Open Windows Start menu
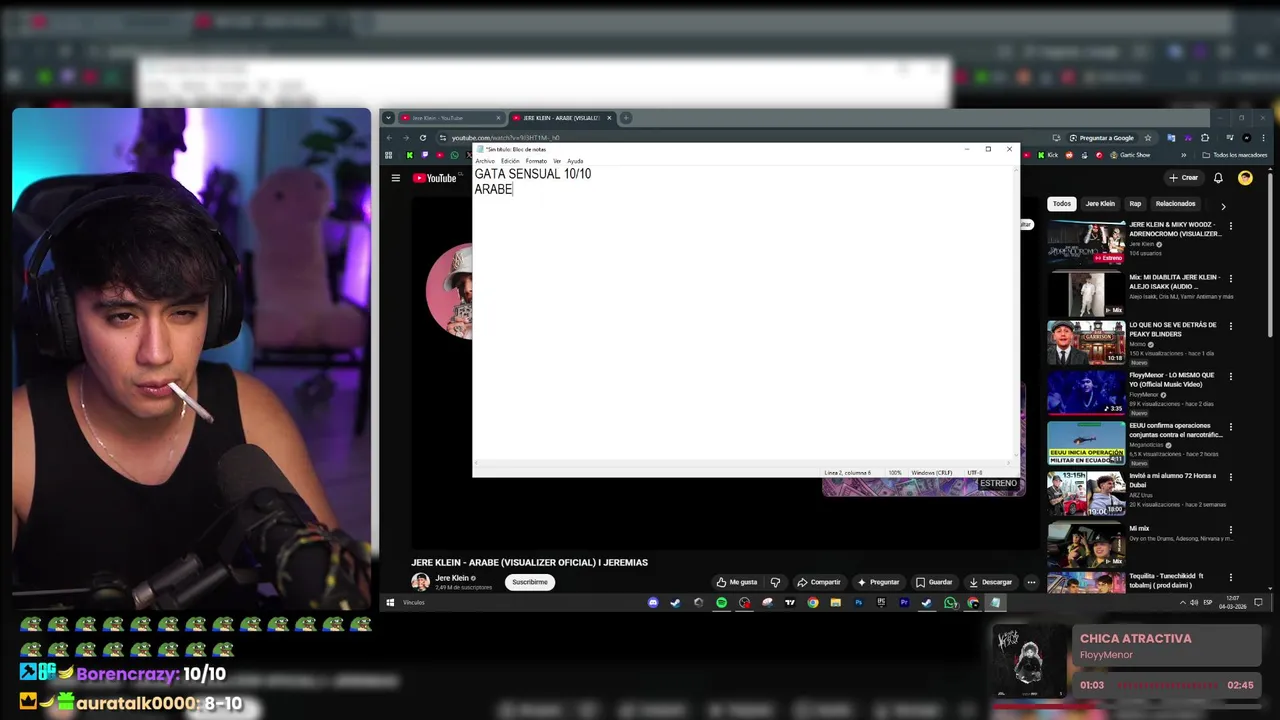The image size is (1280, 720). tap(390, 602)
